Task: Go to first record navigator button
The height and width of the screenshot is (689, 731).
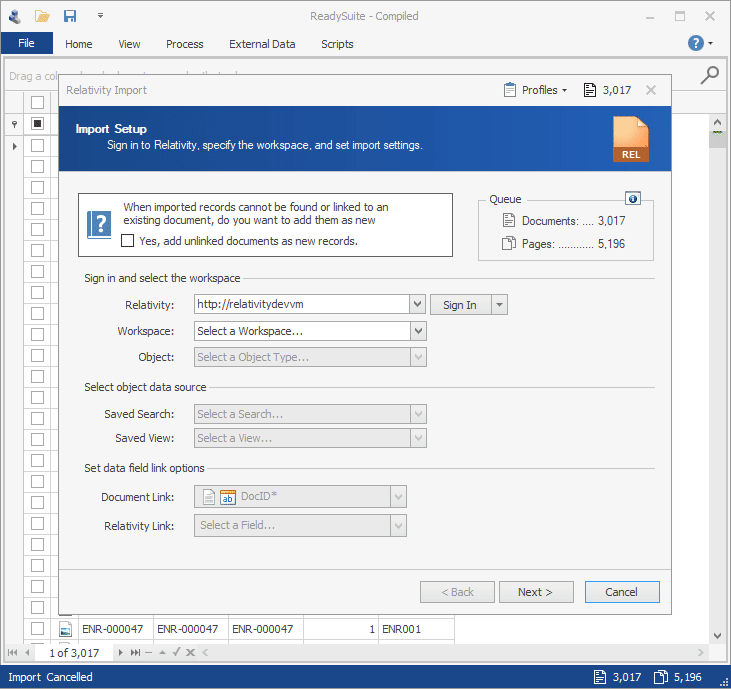Action: click(13, 652)
